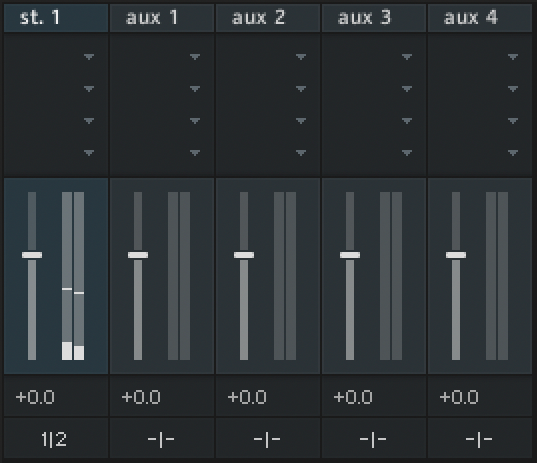Select the aux 1 channel header
This screenshot has width=537, height=463.
coord(162,18)
